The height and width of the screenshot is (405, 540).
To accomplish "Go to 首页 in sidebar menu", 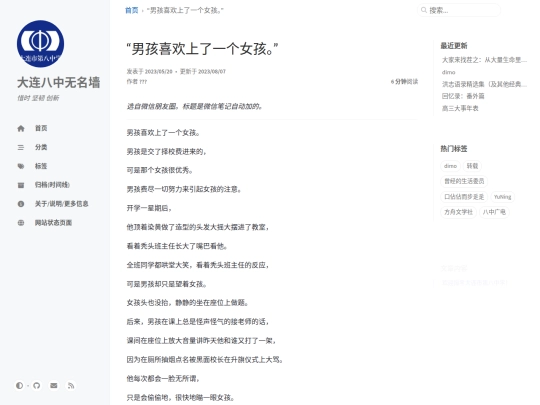I will (x=41, y=128).
